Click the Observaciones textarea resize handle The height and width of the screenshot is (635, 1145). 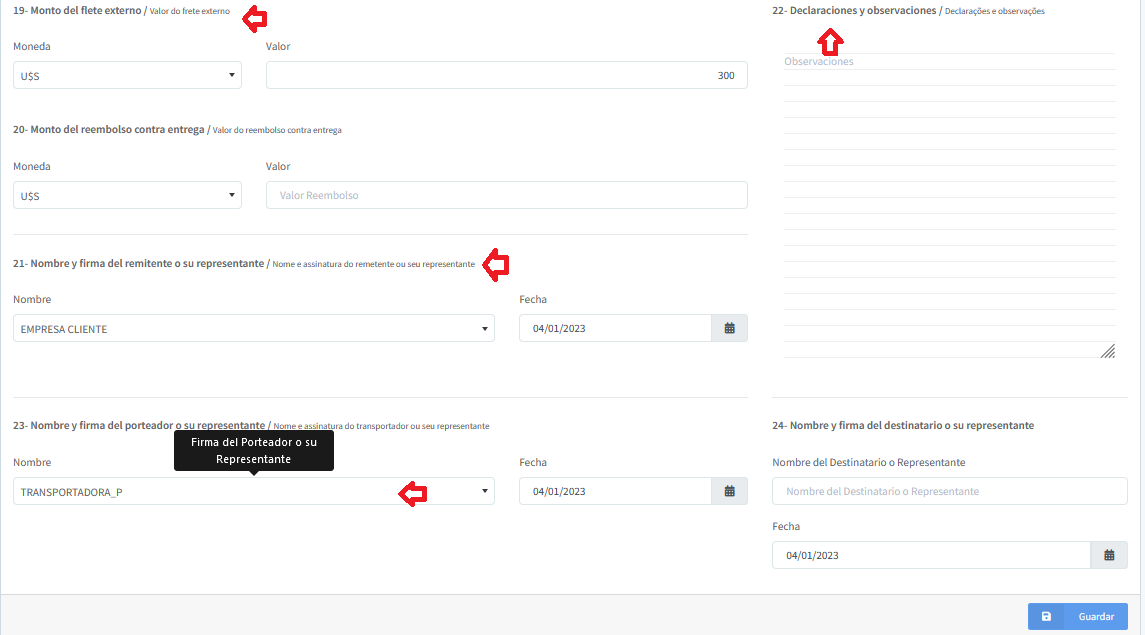pyautogui.click(x=1107, y=351)
